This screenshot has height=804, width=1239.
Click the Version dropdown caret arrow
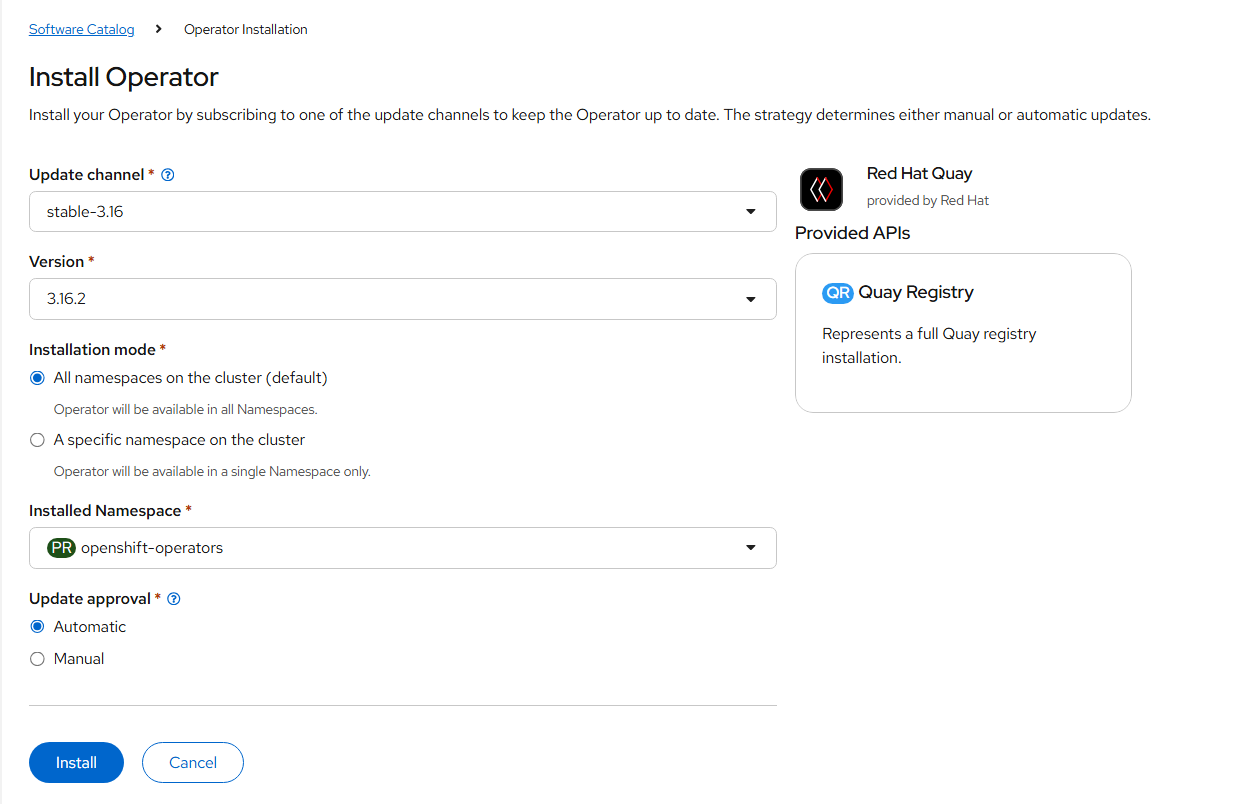pyautogui.click(x=751, y=299)
